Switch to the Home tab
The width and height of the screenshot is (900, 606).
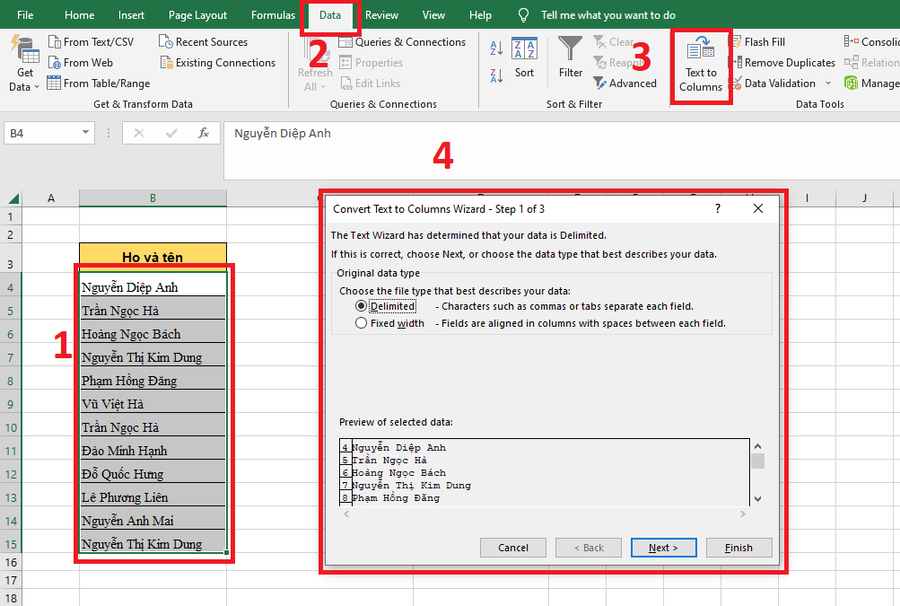pyautogui.click(x=79, y=15)
